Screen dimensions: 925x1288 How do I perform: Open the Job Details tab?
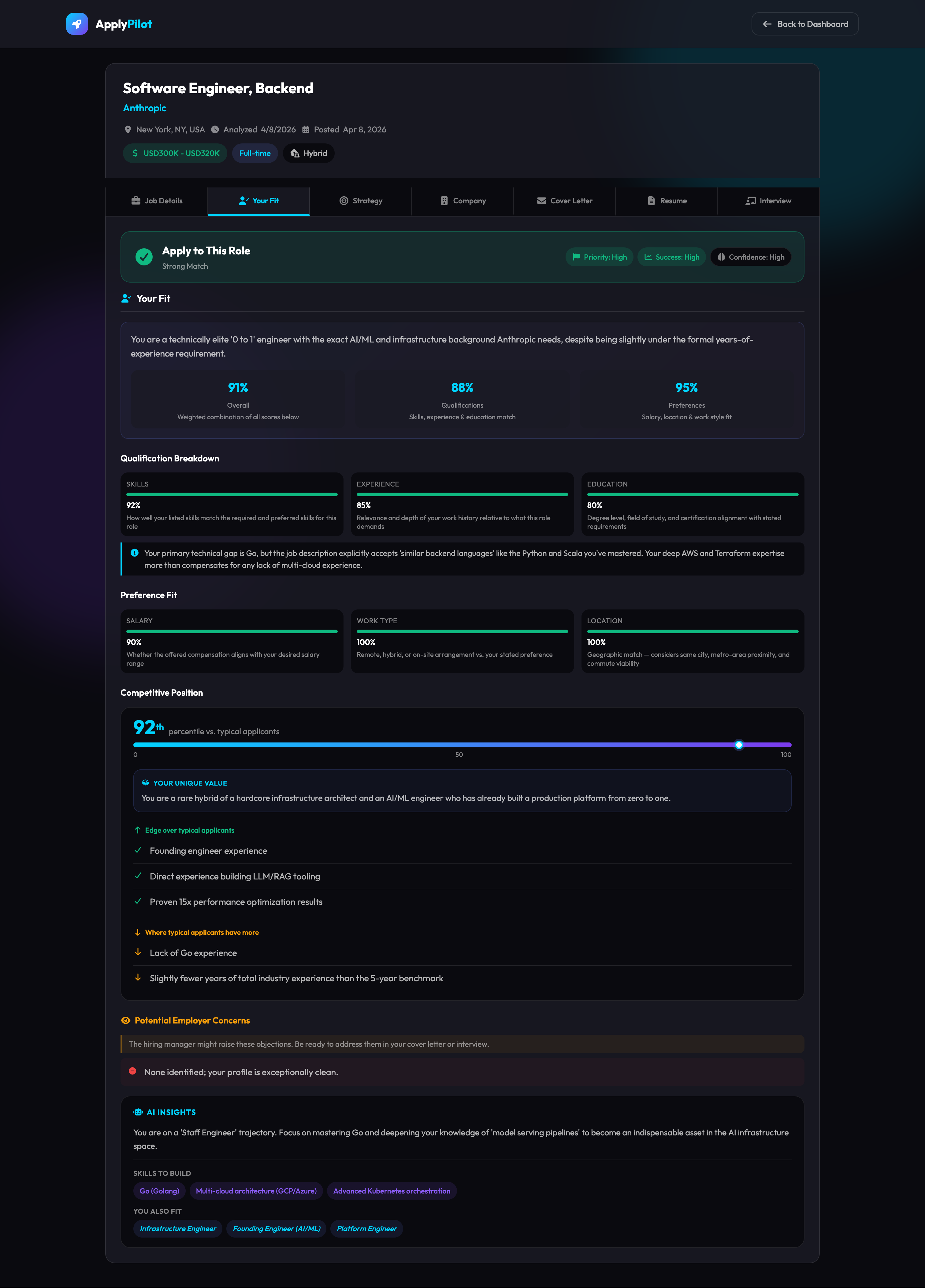point(157,201)
